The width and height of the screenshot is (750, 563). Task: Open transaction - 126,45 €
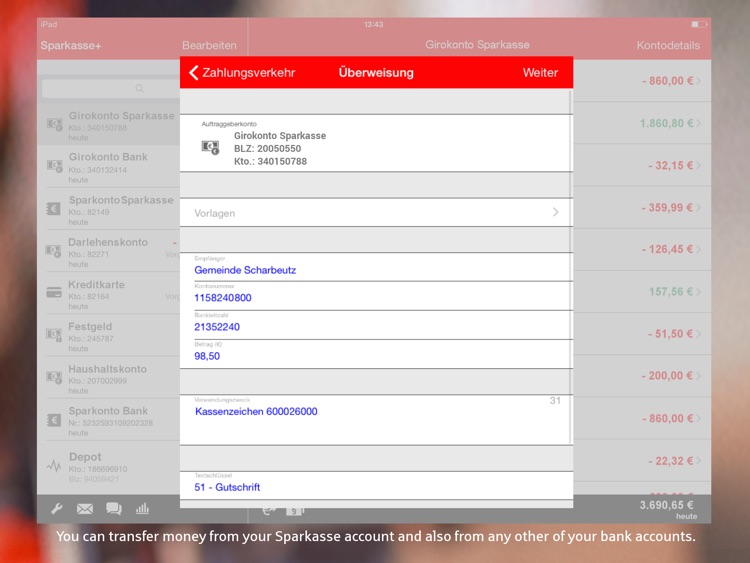[x=642, y=249]
